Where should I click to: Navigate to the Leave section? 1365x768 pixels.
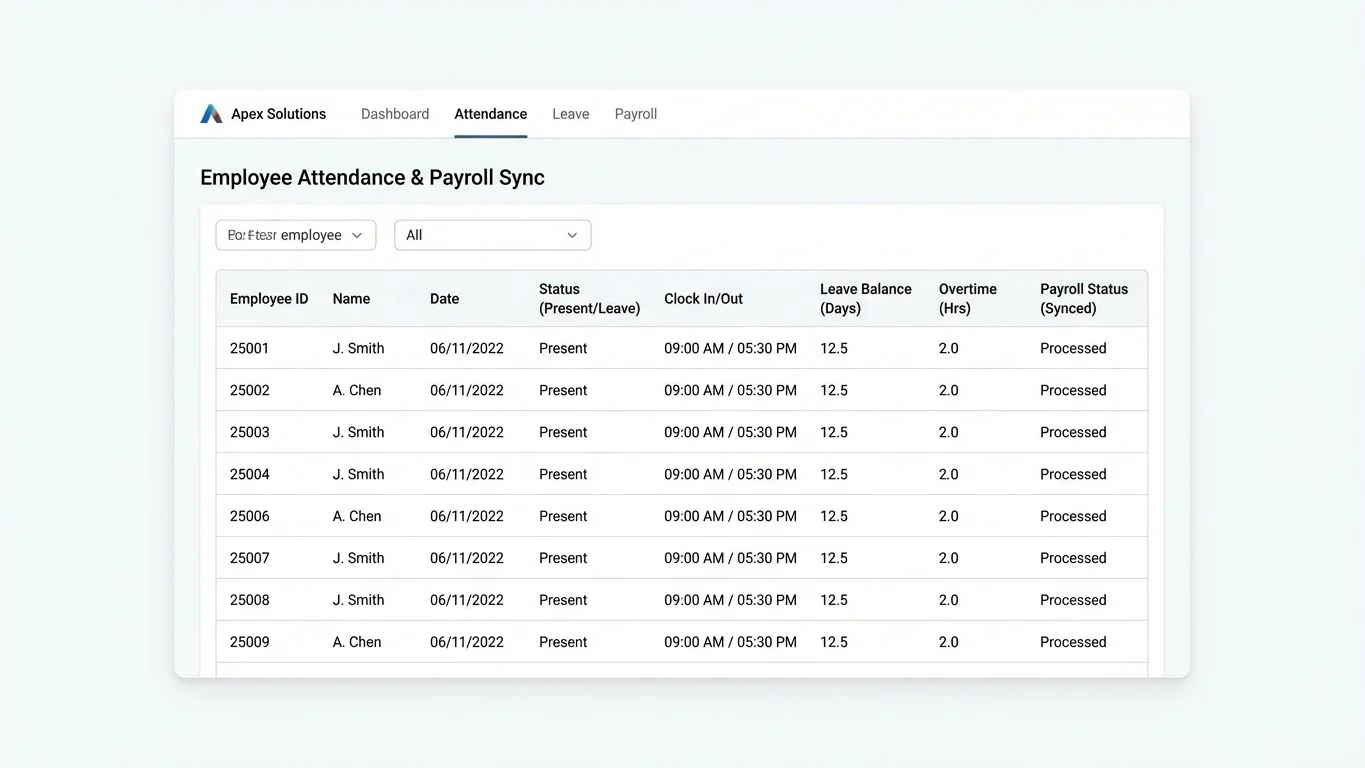point(570,113)
